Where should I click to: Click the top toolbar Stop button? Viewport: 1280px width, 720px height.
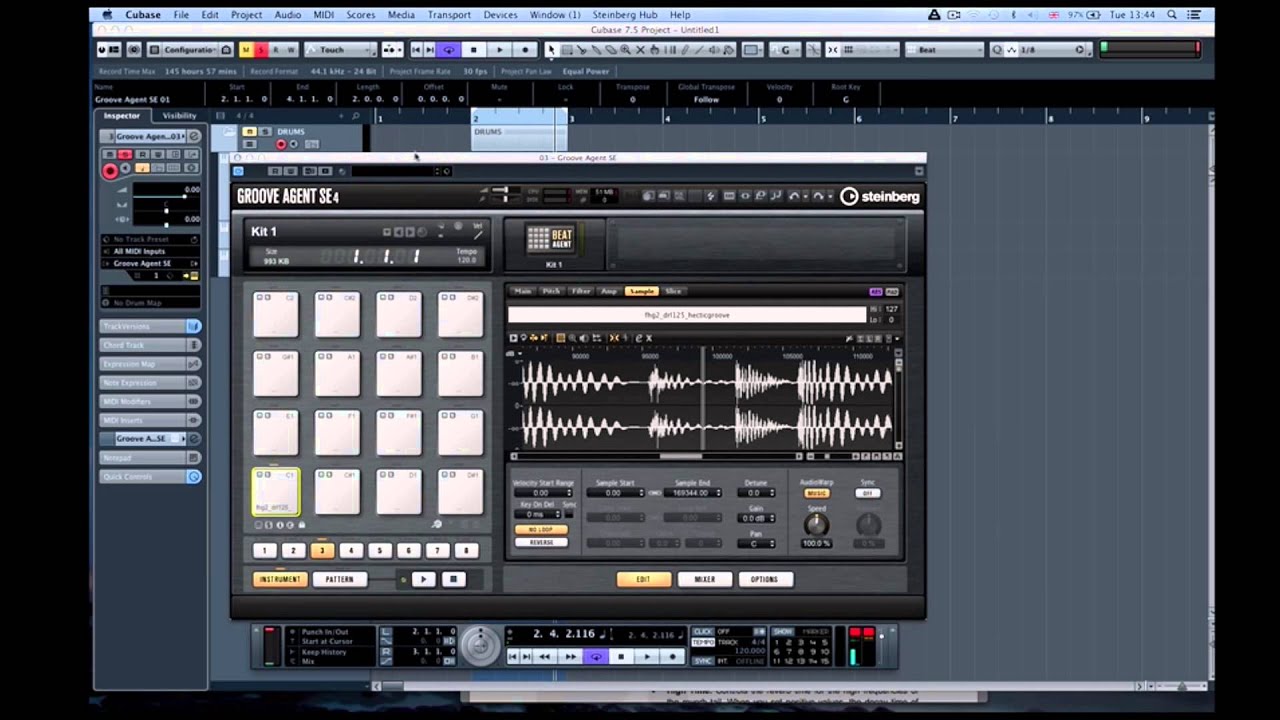(474, 50)
